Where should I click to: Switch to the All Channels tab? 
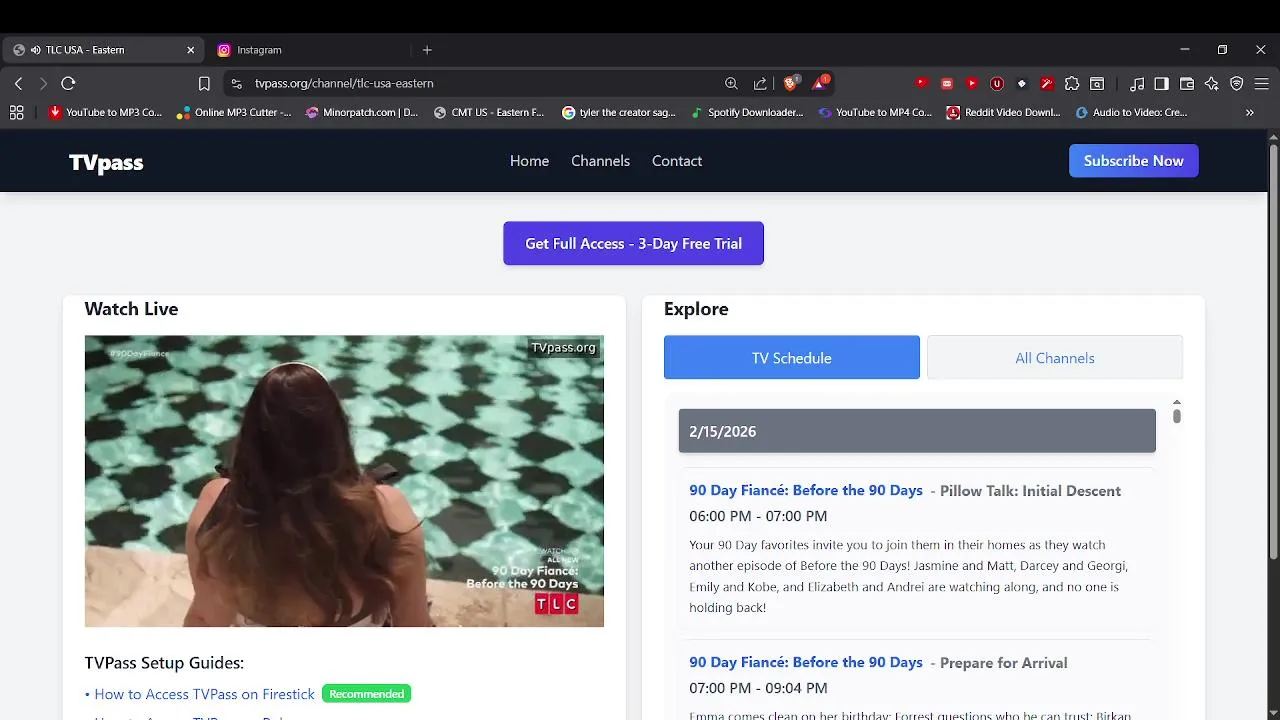[x=1055, y=358]
